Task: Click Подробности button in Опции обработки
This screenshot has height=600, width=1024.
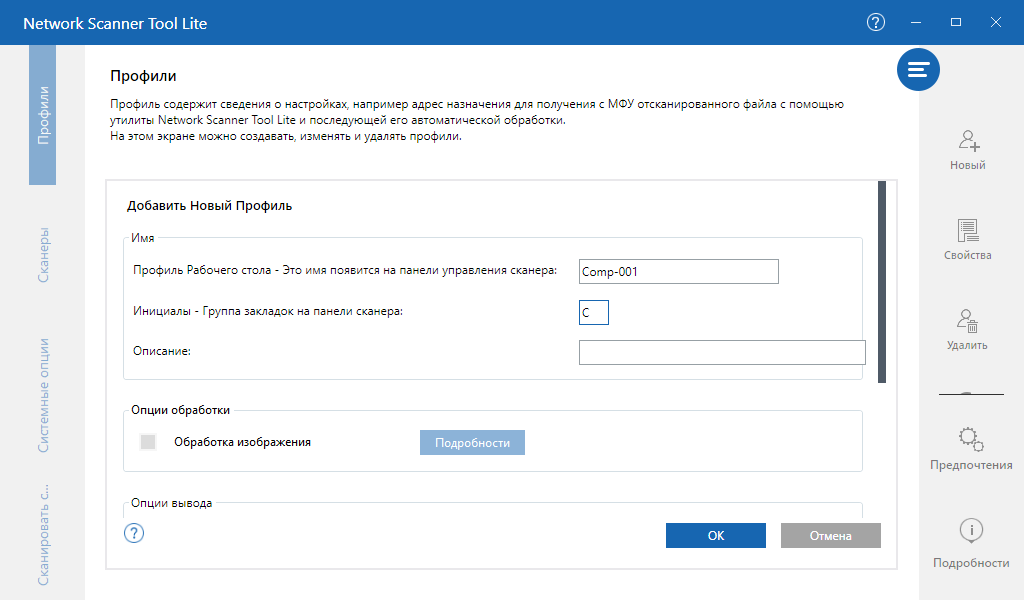Action: [472, 443]
